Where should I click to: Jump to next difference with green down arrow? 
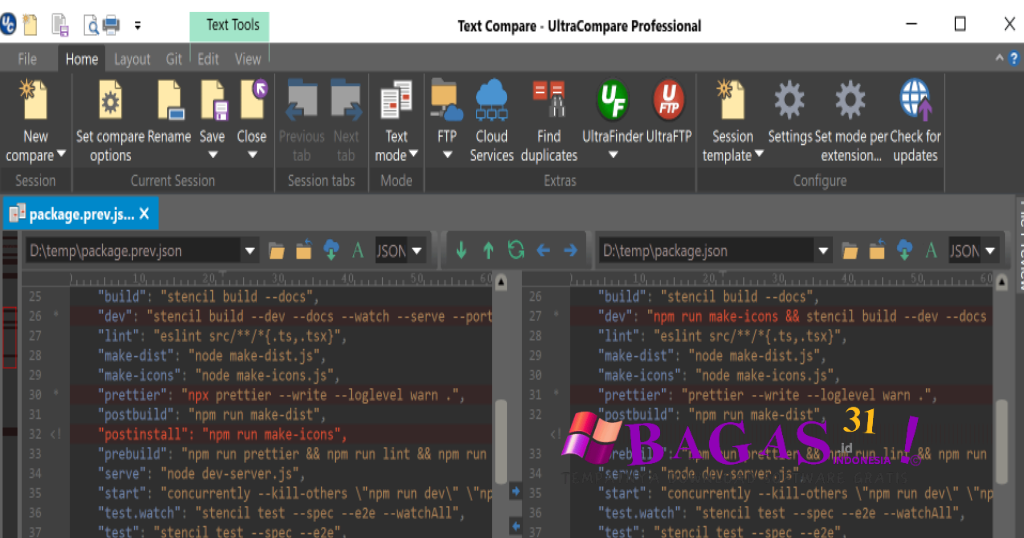[x=461, y=250]
